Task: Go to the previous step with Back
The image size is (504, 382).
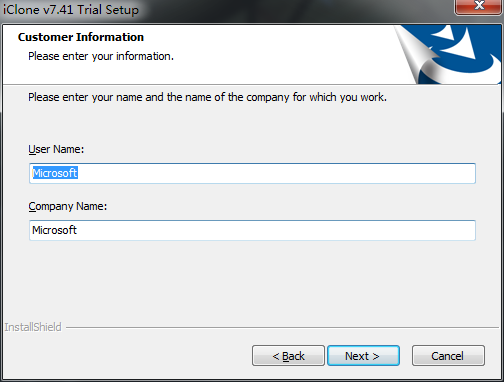Action: [x=288, y=356]
